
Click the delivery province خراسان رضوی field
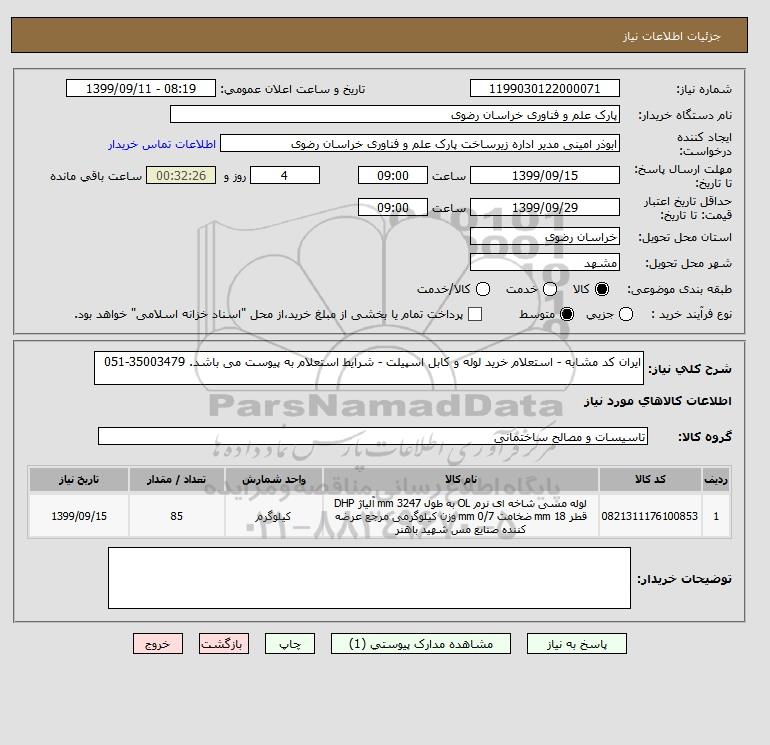[x=545, y=237]
